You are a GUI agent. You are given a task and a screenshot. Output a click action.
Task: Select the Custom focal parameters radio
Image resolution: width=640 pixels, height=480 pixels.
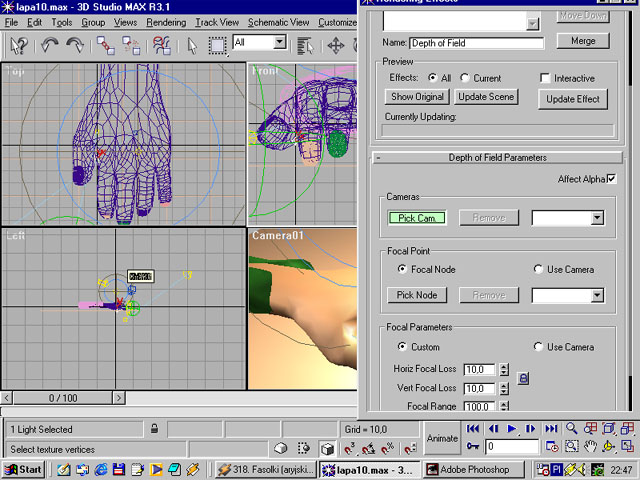click(402, 347)
